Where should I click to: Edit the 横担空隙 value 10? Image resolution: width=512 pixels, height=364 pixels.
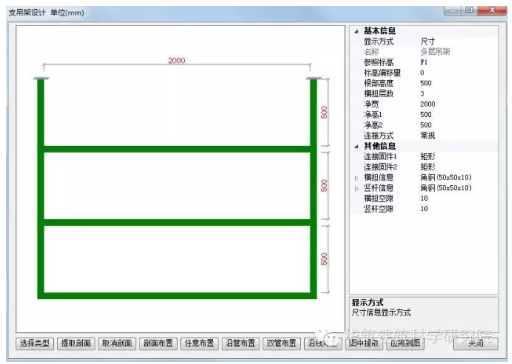tap(424, 198)
